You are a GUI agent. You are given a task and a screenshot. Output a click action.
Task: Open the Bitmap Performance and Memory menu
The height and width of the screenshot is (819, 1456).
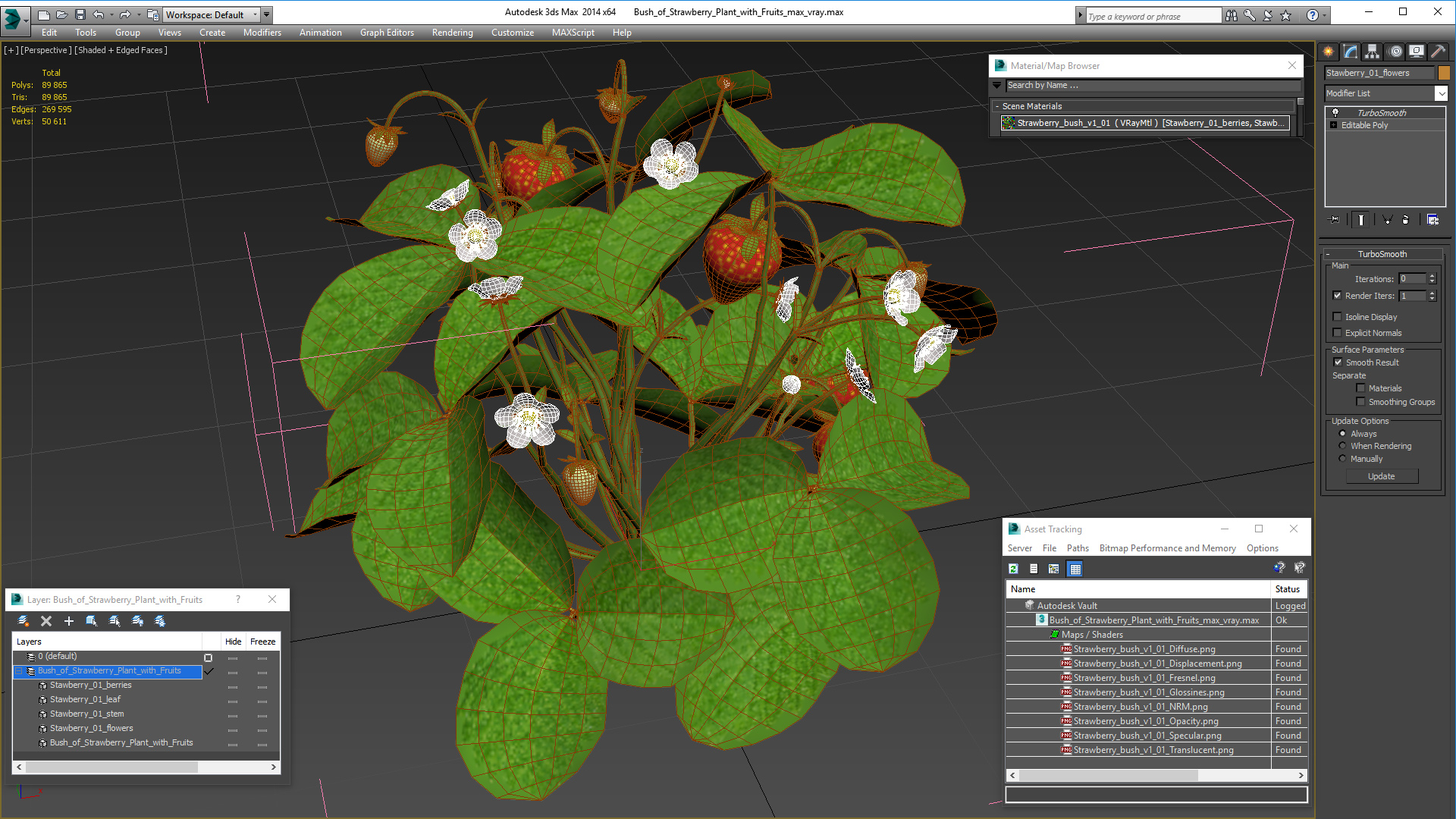tap(1167, 548)
